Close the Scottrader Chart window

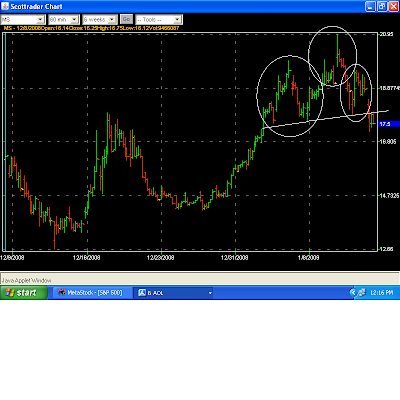394,6
